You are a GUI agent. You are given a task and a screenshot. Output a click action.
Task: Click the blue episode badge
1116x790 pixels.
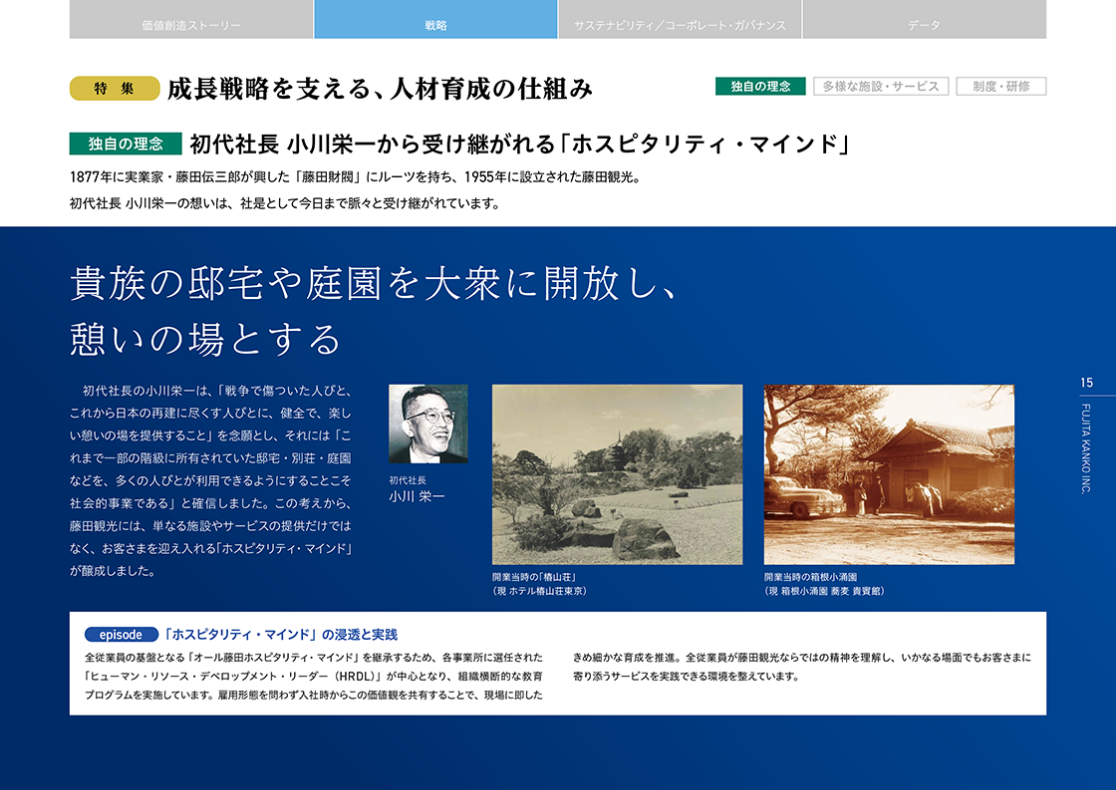121,634
